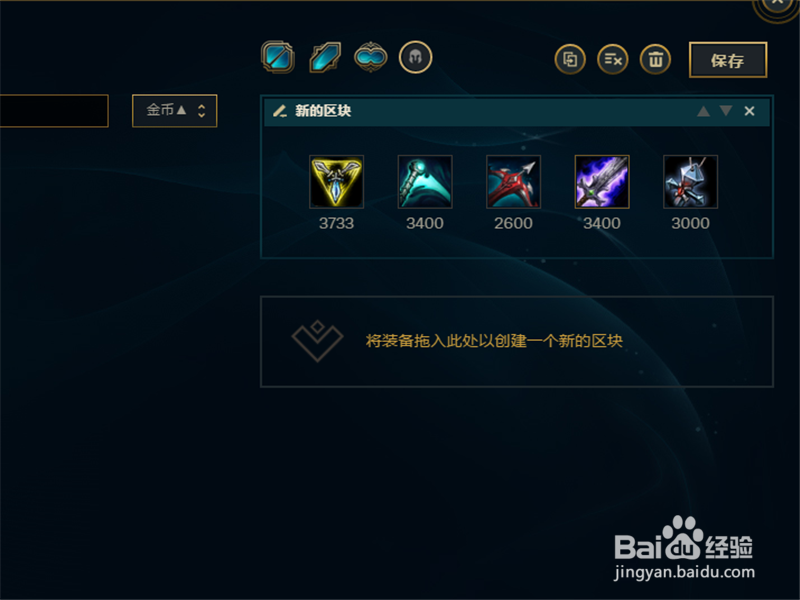Move the 新的区块 block down
Image resolution: width=800 pixels, height=600 pixels.
point(726,111)
